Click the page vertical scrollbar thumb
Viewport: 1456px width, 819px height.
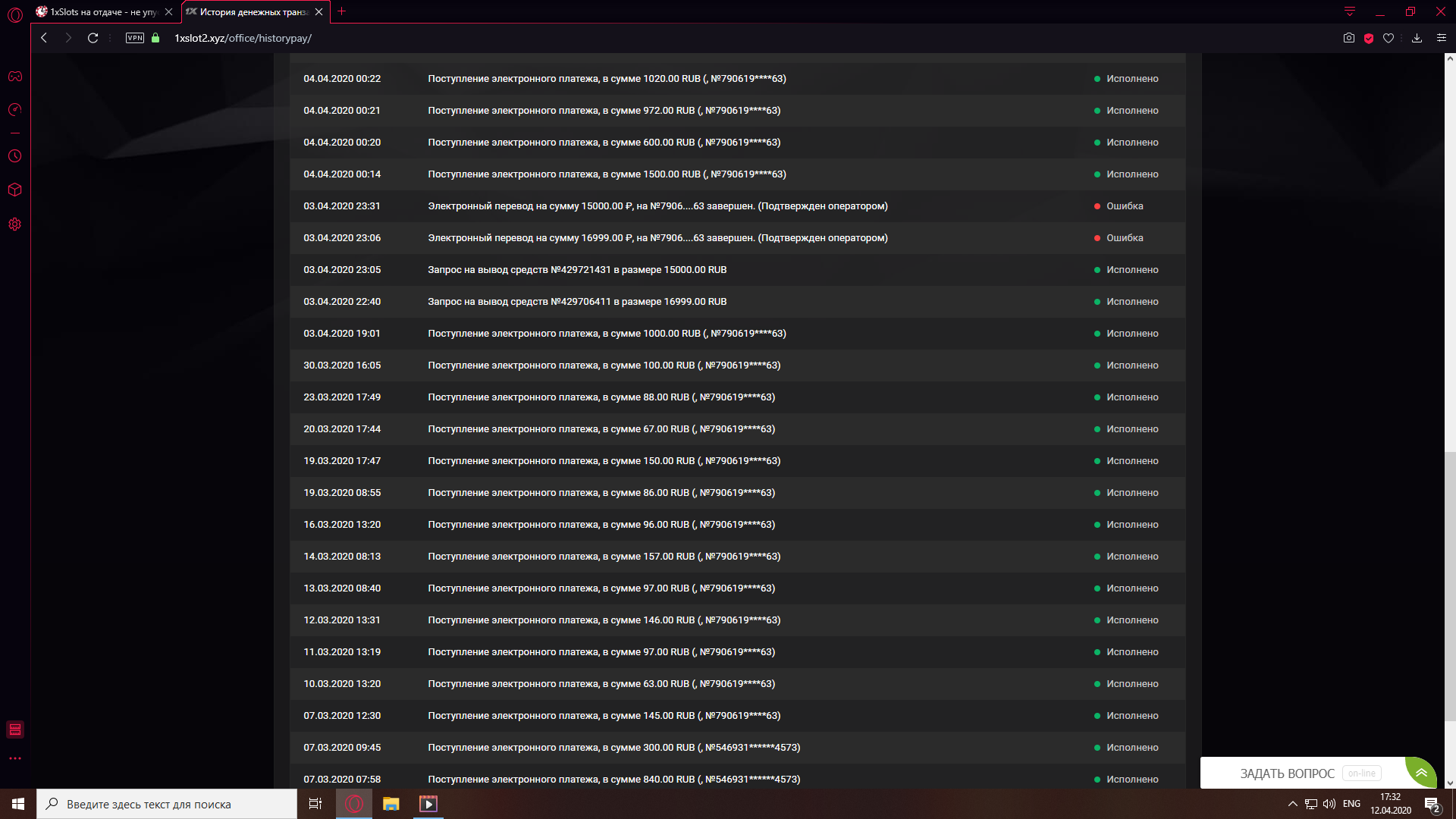tap(1450, 585)
